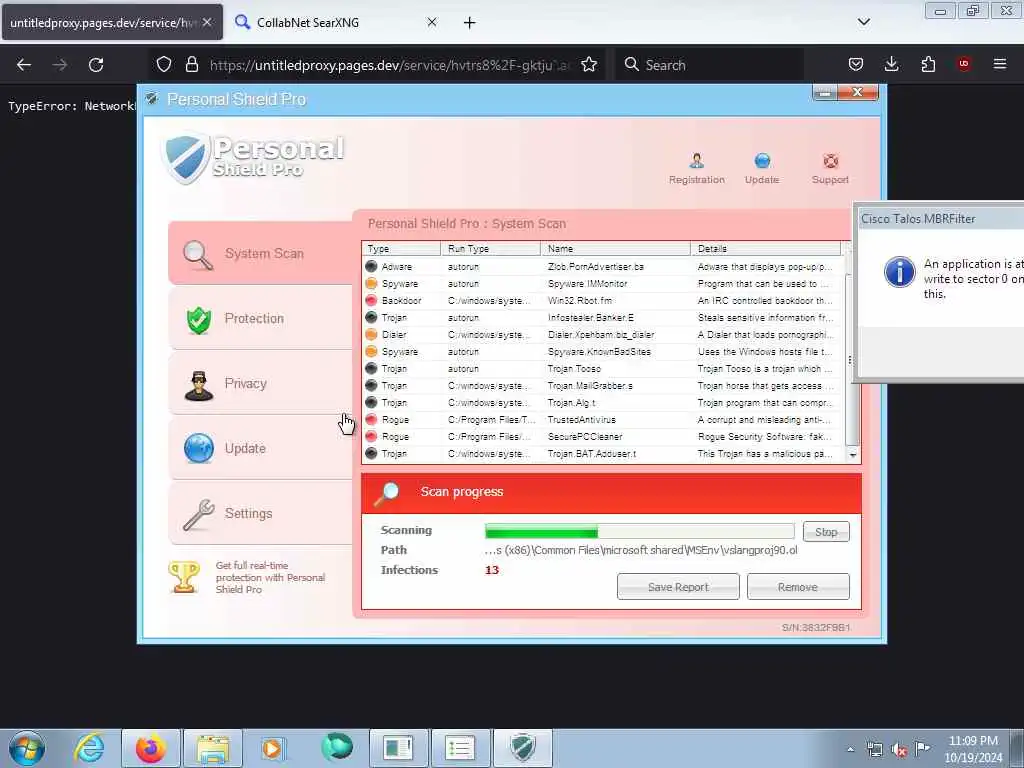Image resolution: width=1024 pixels, height=768 pixels.
Task: Click the Privacy spy icon
Action: point(199,385)
